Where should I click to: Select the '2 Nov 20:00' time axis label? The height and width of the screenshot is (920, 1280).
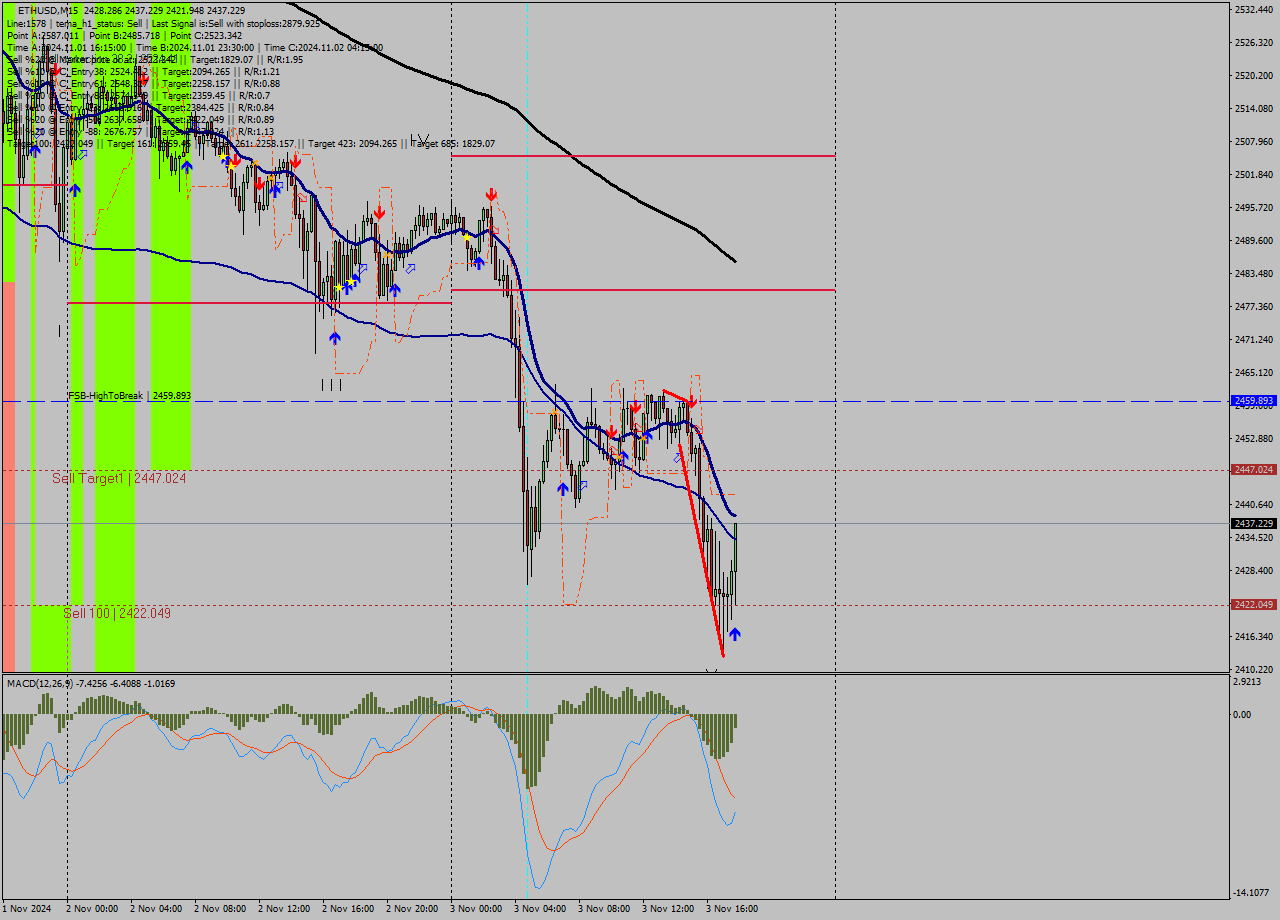pos(412,909)
